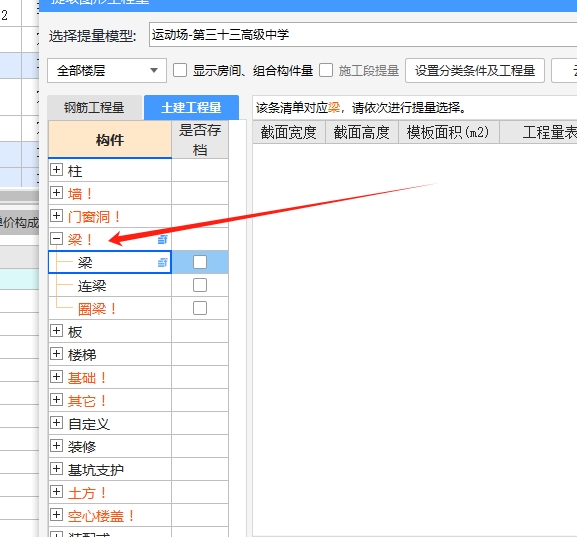Viewport: 577px width, 537px height.
Task: Click the 截面高度 column header
Action: pyautogui.click(x=362, y=132)
